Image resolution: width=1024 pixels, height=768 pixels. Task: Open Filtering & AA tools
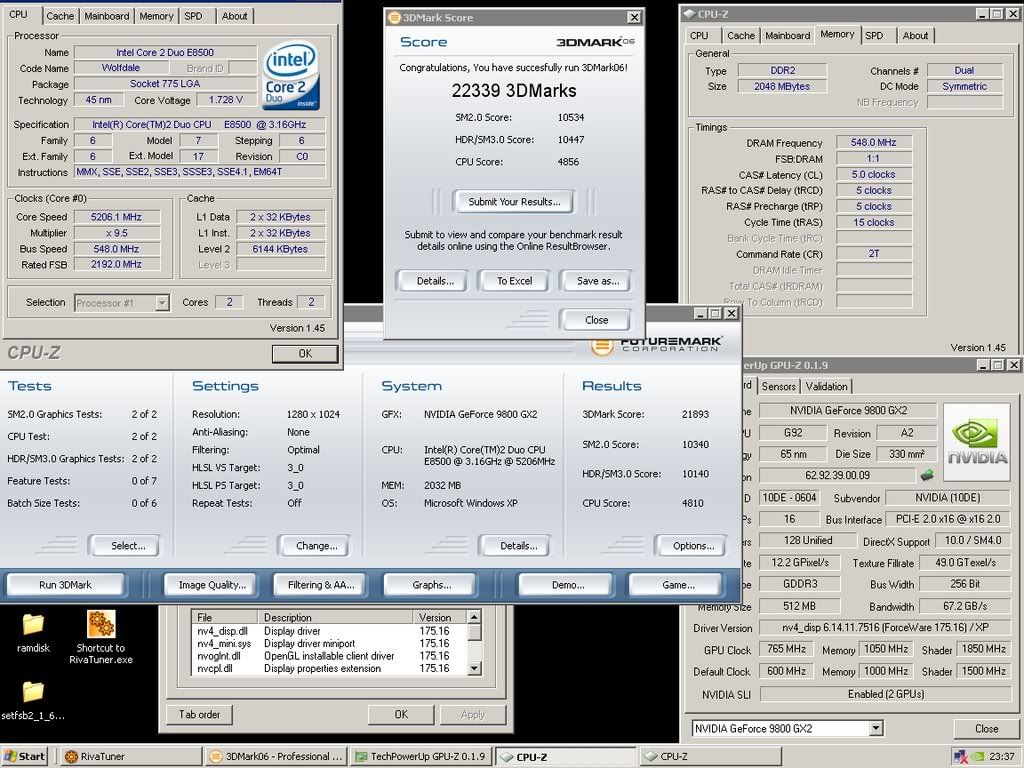click(321, 584)
